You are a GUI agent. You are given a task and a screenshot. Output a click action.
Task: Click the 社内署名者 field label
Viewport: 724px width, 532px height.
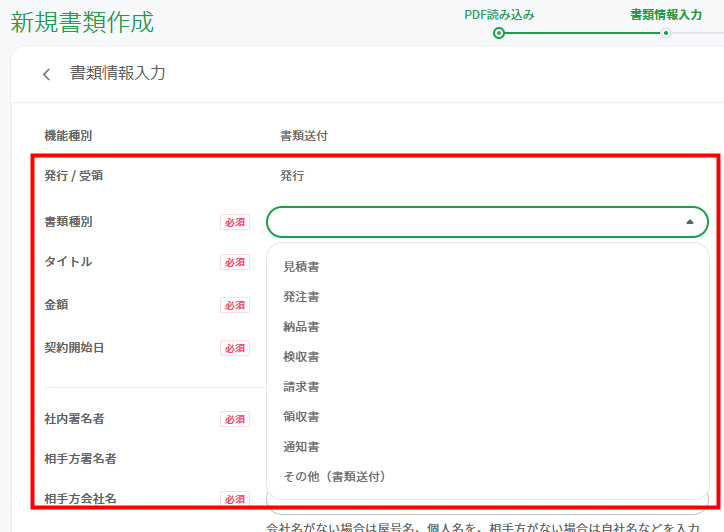[x=74, y=418]
